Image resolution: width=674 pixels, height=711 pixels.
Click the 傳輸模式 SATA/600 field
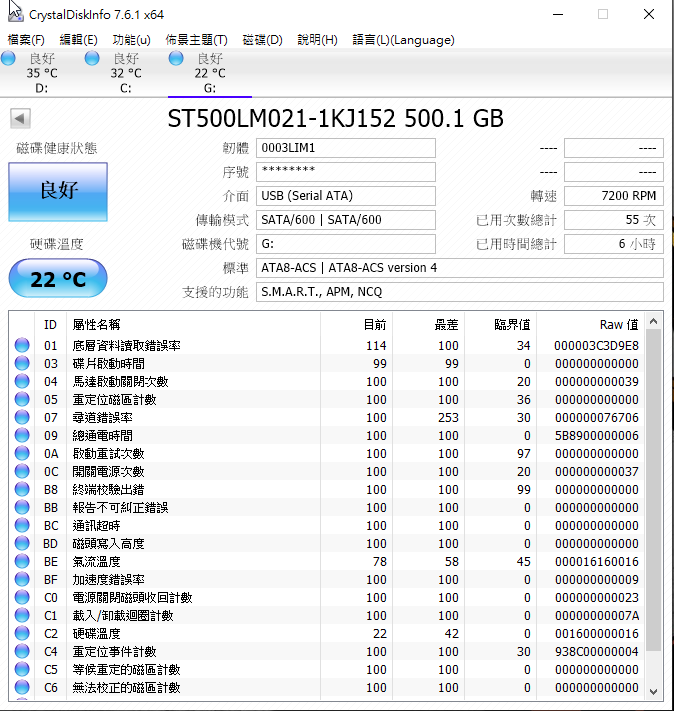[346, 220]
